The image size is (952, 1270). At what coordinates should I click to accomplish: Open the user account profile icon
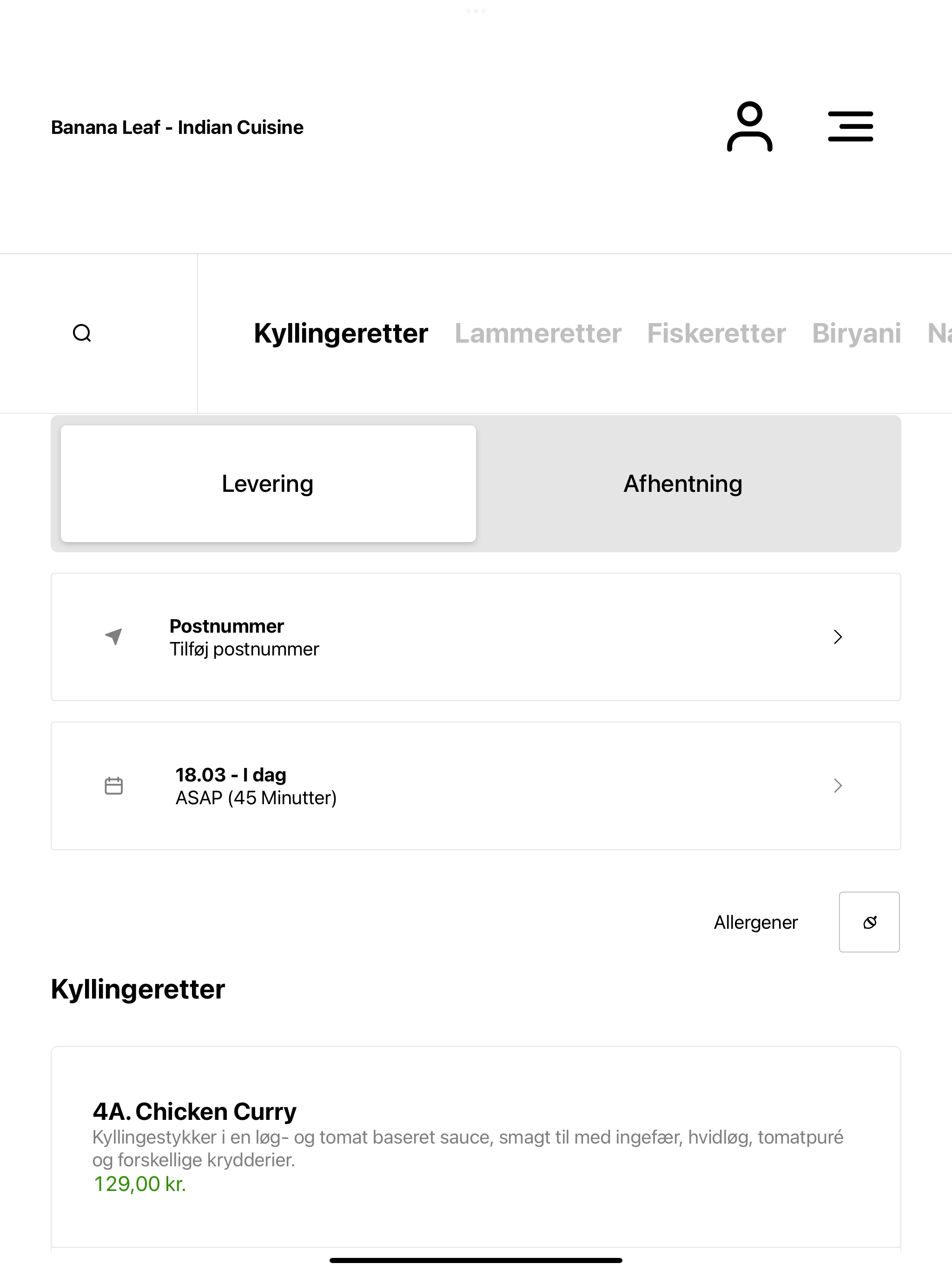click(749, 126)
